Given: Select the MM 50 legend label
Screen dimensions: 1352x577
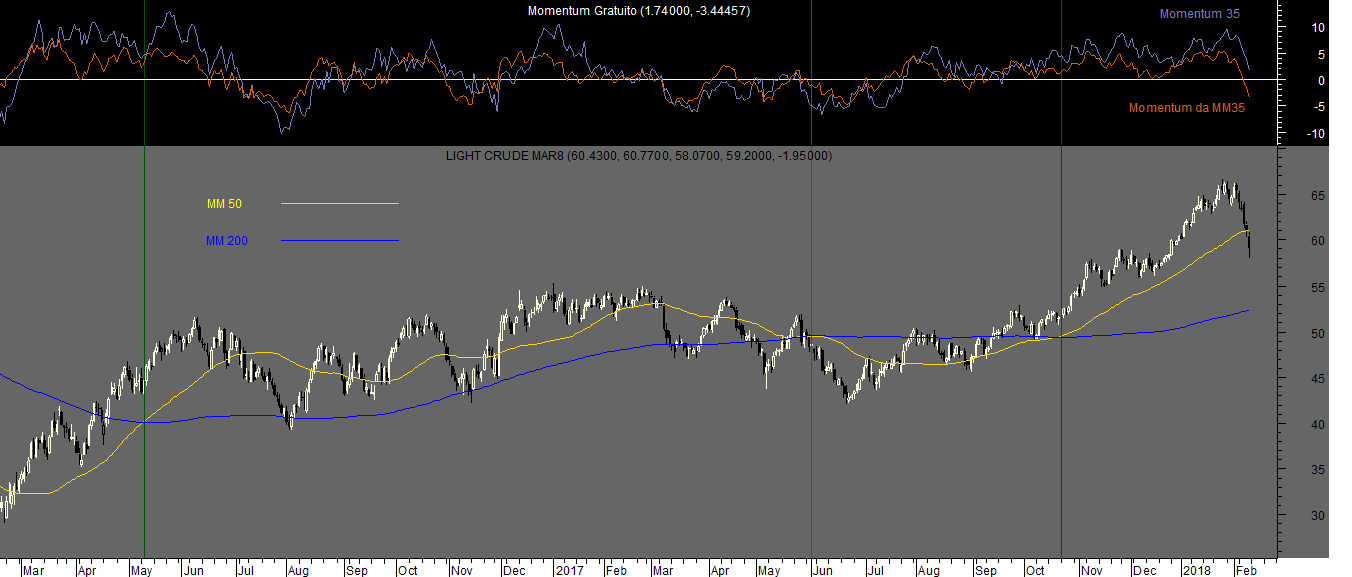Looking at the screenshot, I should (x=224, y=204).
